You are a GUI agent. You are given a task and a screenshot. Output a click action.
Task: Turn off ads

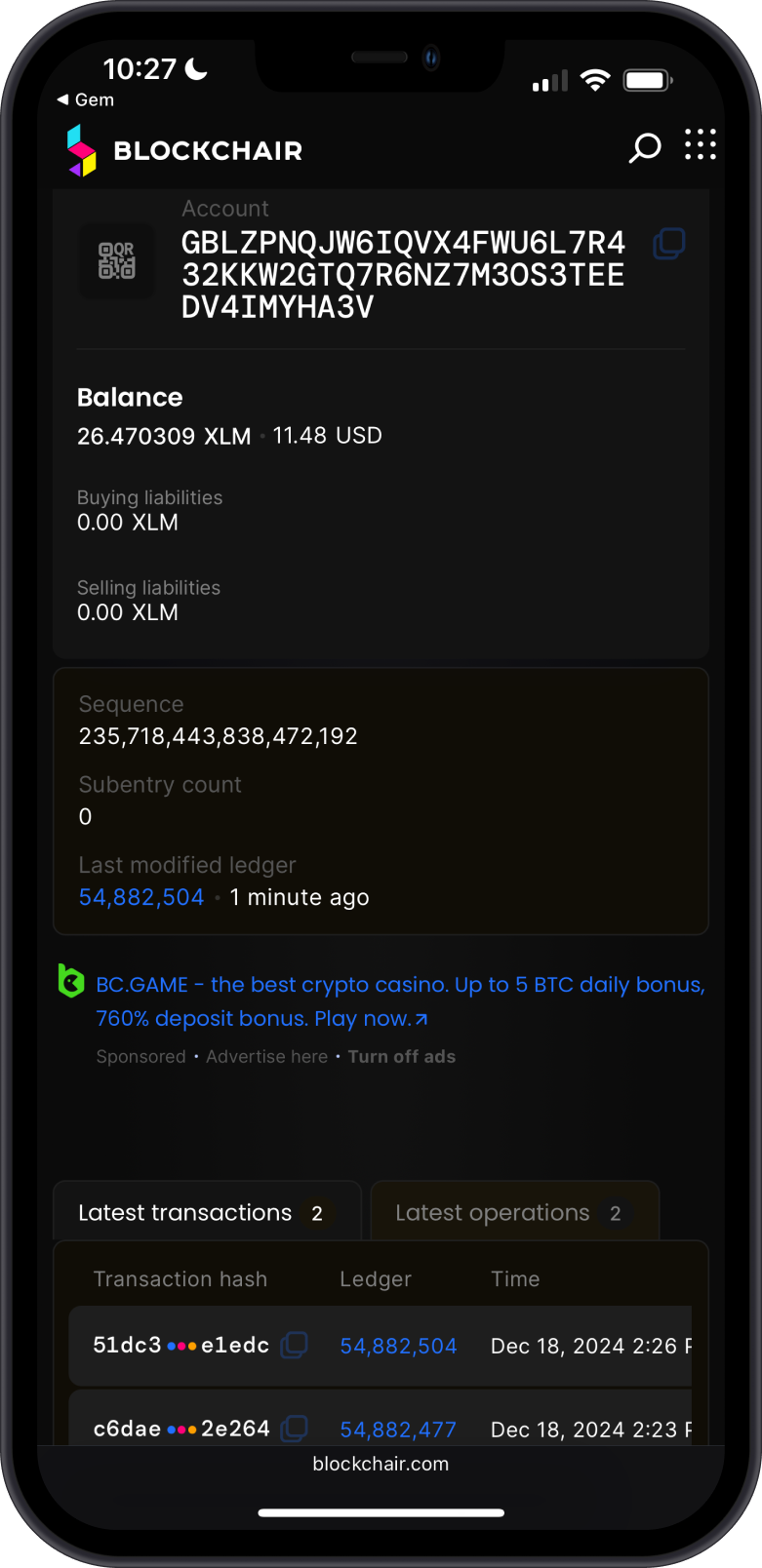(x=402, y=1056)
